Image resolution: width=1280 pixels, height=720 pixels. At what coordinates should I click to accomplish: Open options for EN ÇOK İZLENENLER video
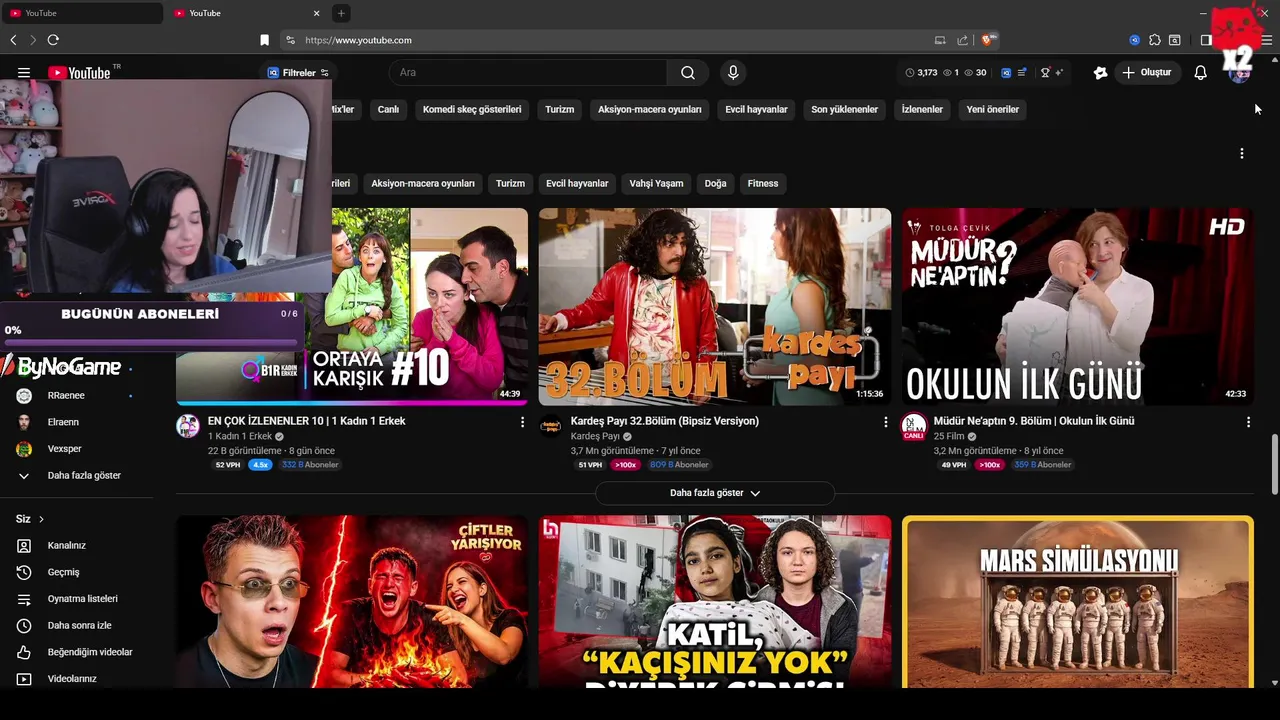[522, 422]
